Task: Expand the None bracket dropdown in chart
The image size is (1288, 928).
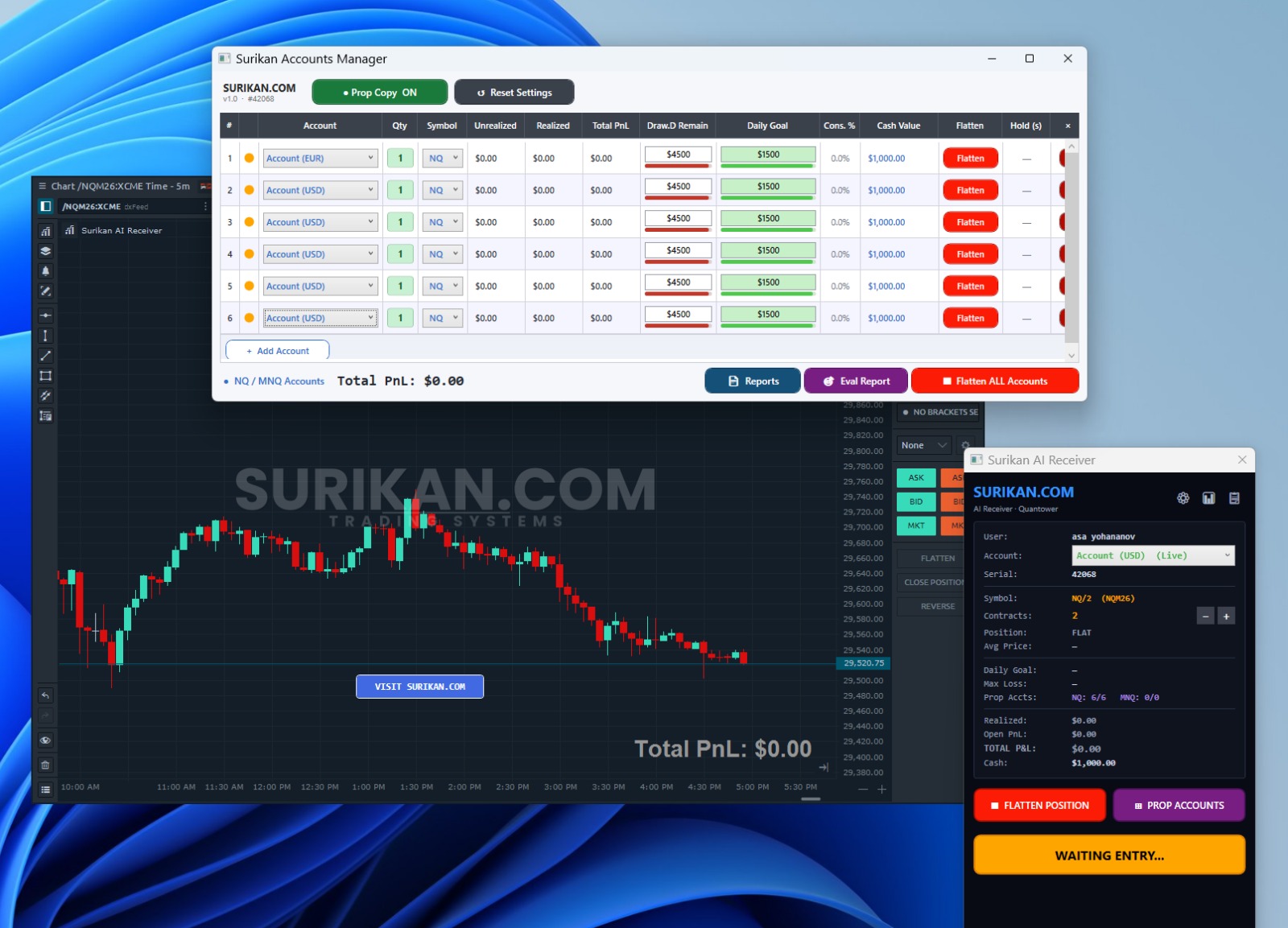Action: (924, 445)
